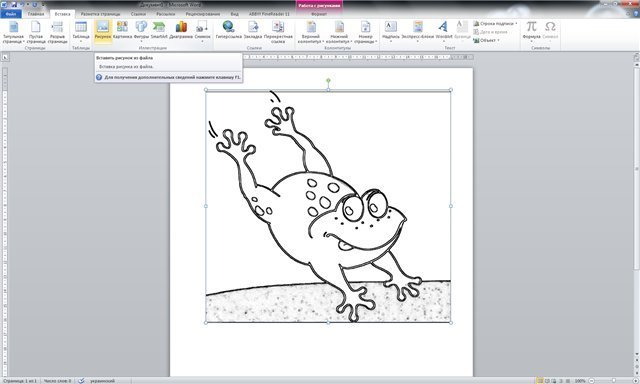Click the zoom in plus button
Viewport: 640px width, 384px height.
(x=635, y=381)
